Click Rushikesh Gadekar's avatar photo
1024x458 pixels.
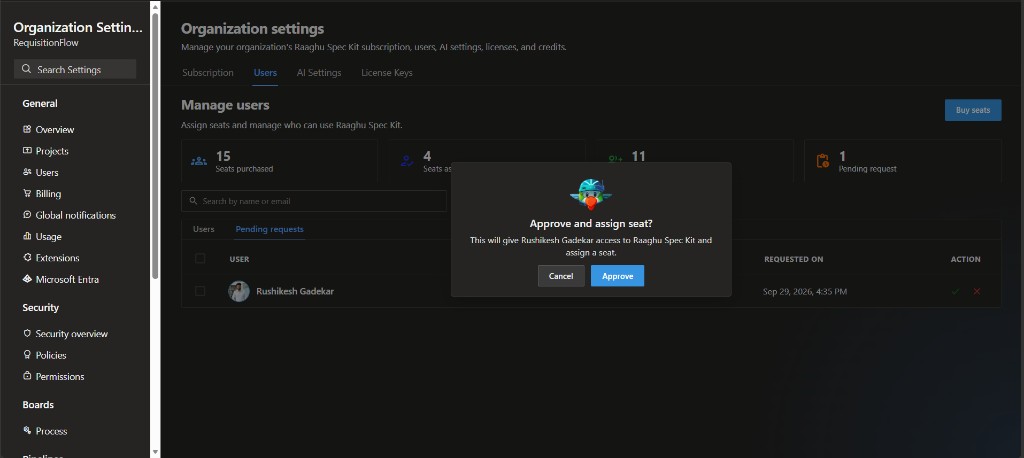239,291
